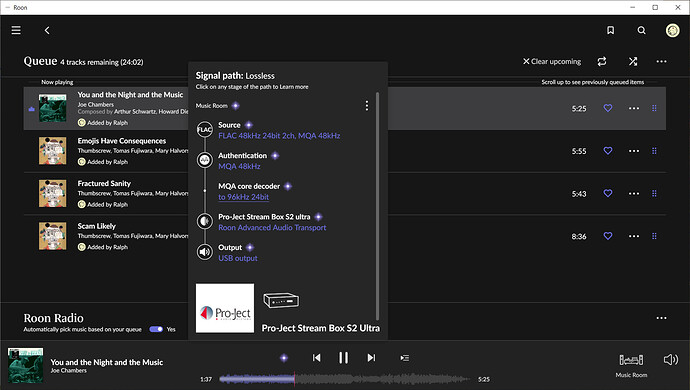
Task: Click the Pro-Ject logo thumbnail
Action: [225, 308]
